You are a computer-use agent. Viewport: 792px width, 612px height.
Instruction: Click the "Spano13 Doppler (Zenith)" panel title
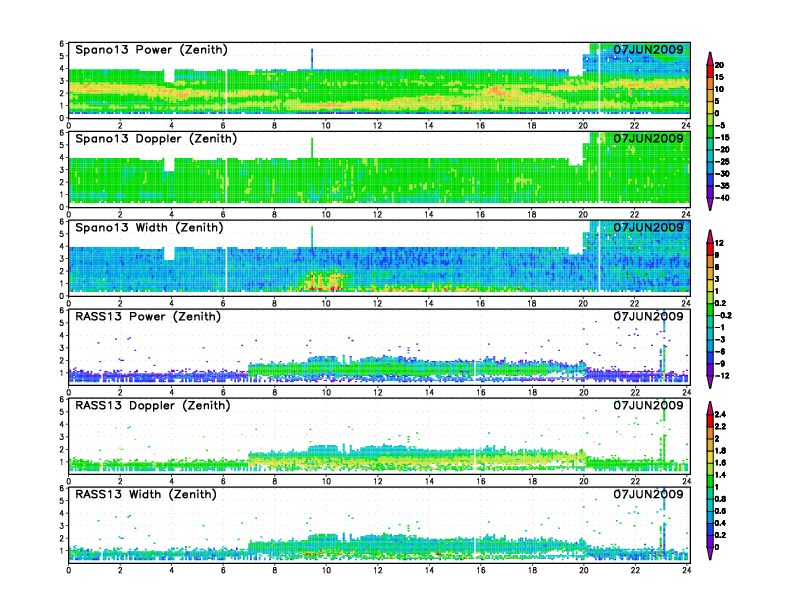tap(156, 138)
